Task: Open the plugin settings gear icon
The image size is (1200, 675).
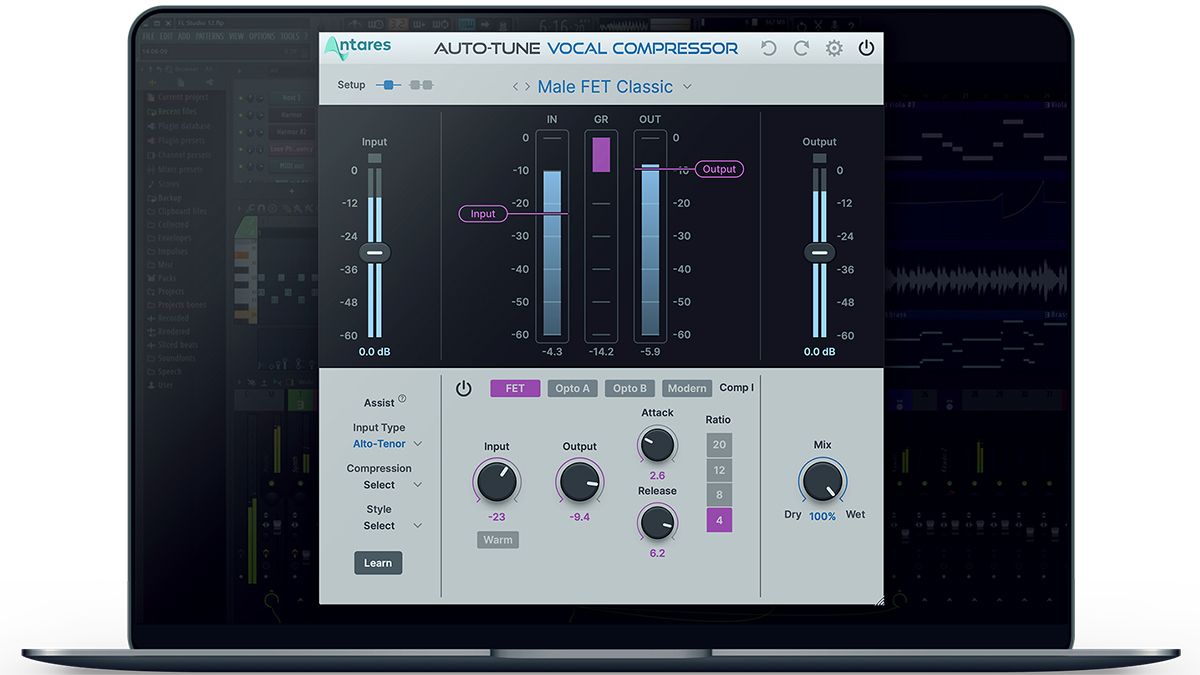Action: pyautogui.click(x=834, y=47)
